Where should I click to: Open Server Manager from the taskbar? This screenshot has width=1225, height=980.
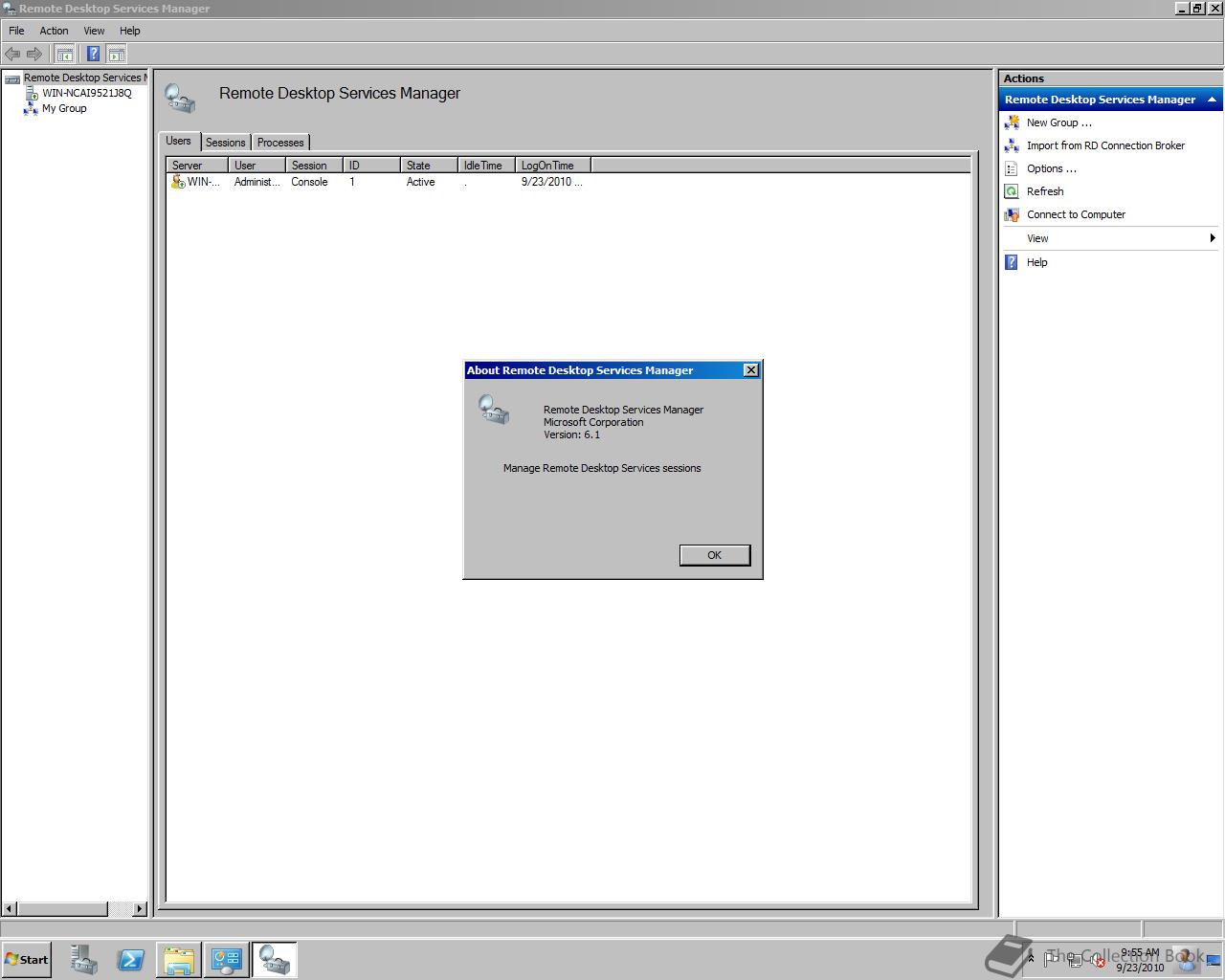point(83,960)
